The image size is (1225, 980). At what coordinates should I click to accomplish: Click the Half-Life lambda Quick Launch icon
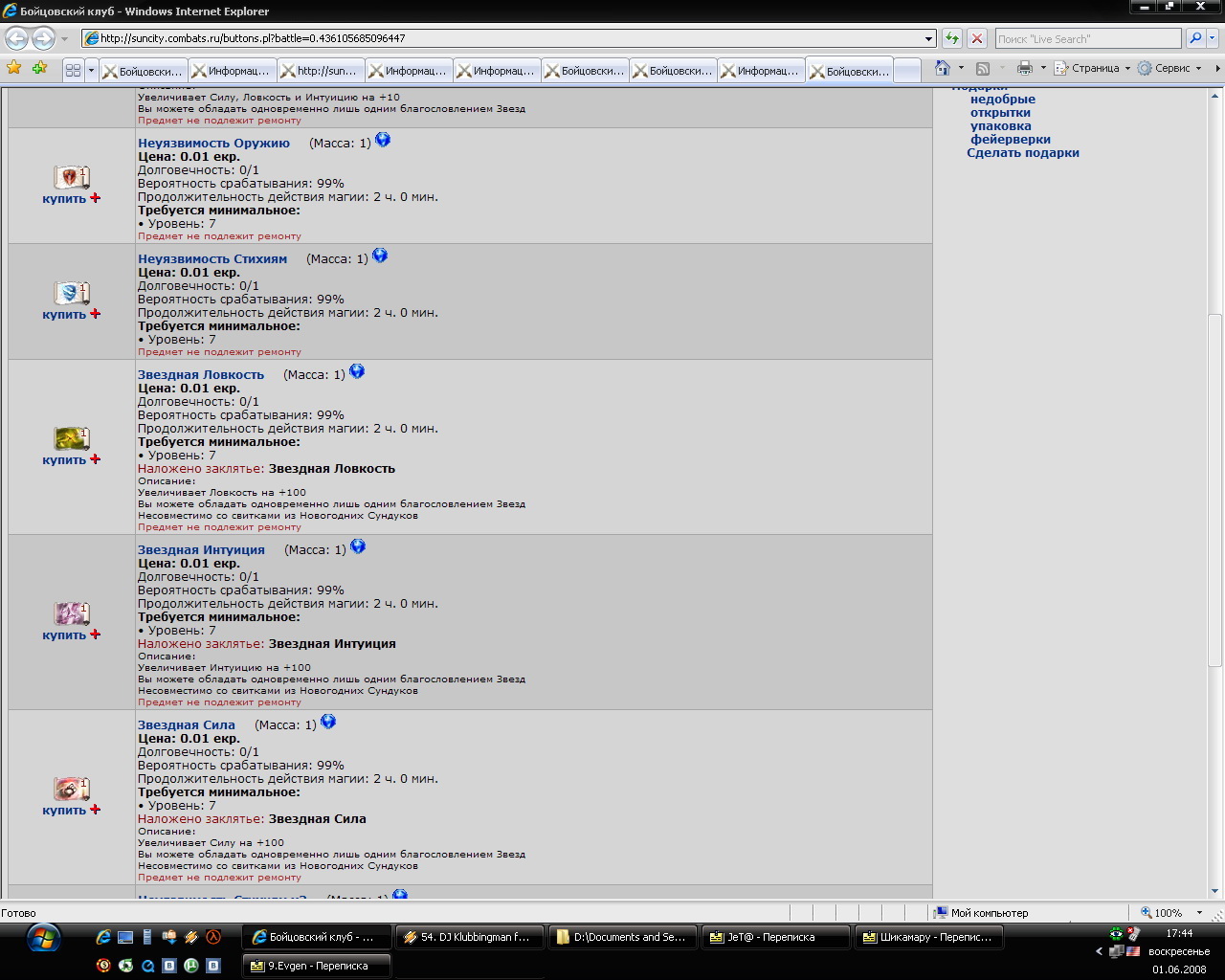[214, 937]
